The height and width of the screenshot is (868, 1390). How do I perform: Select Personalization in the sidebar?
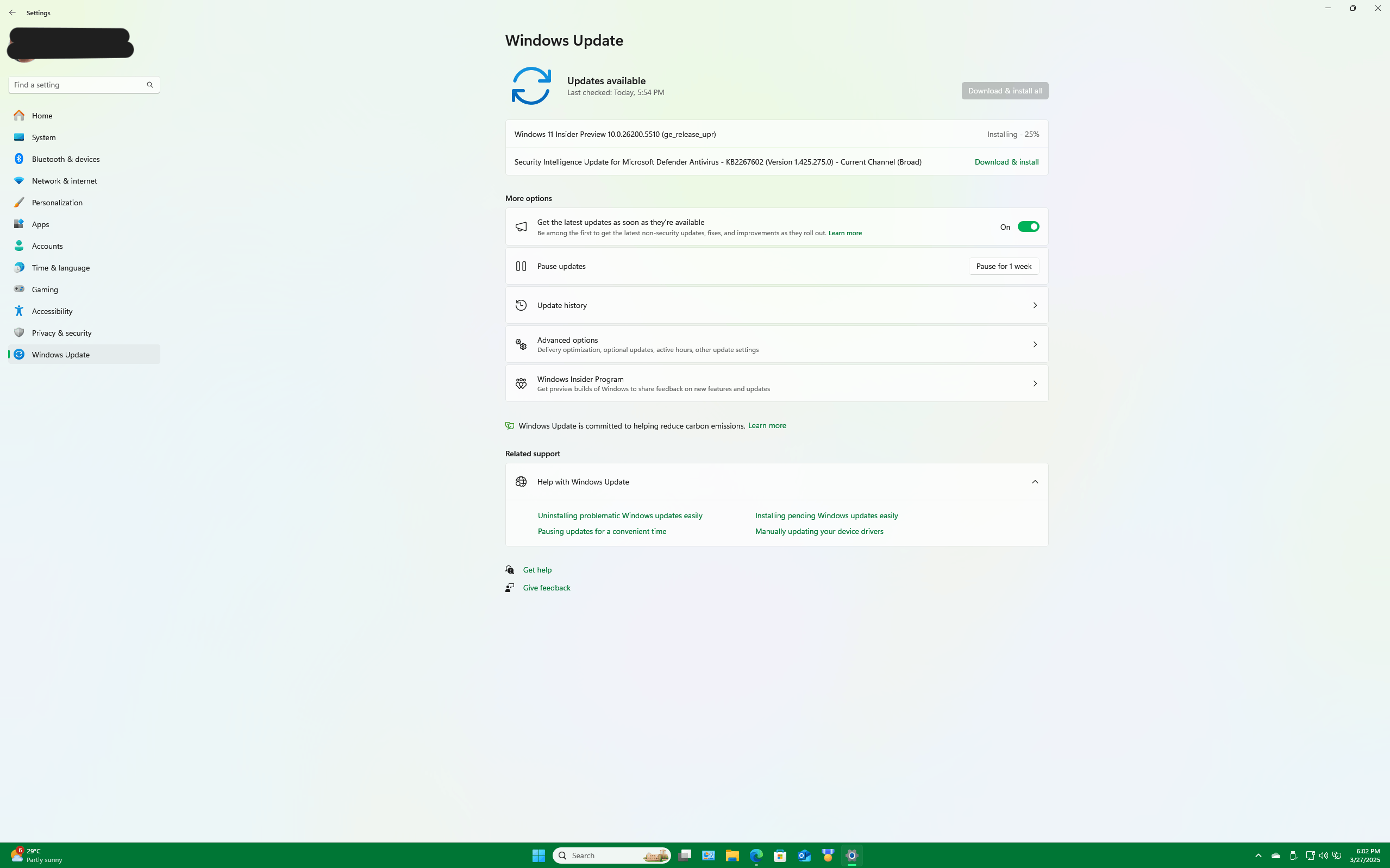[57, 203]
